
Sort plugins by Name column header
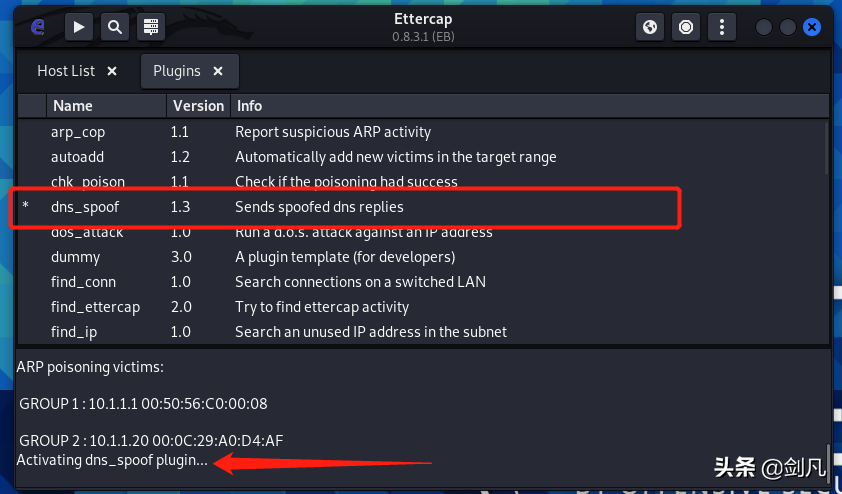106,106
